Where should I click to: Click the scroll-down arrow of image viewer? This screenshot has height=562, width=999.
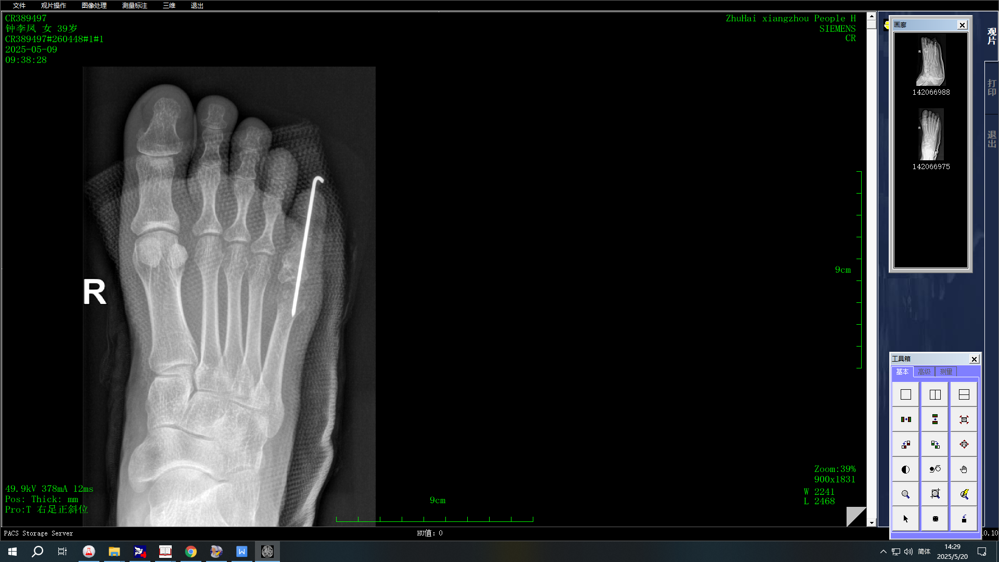pyautogui.click(x=872, y=522)
